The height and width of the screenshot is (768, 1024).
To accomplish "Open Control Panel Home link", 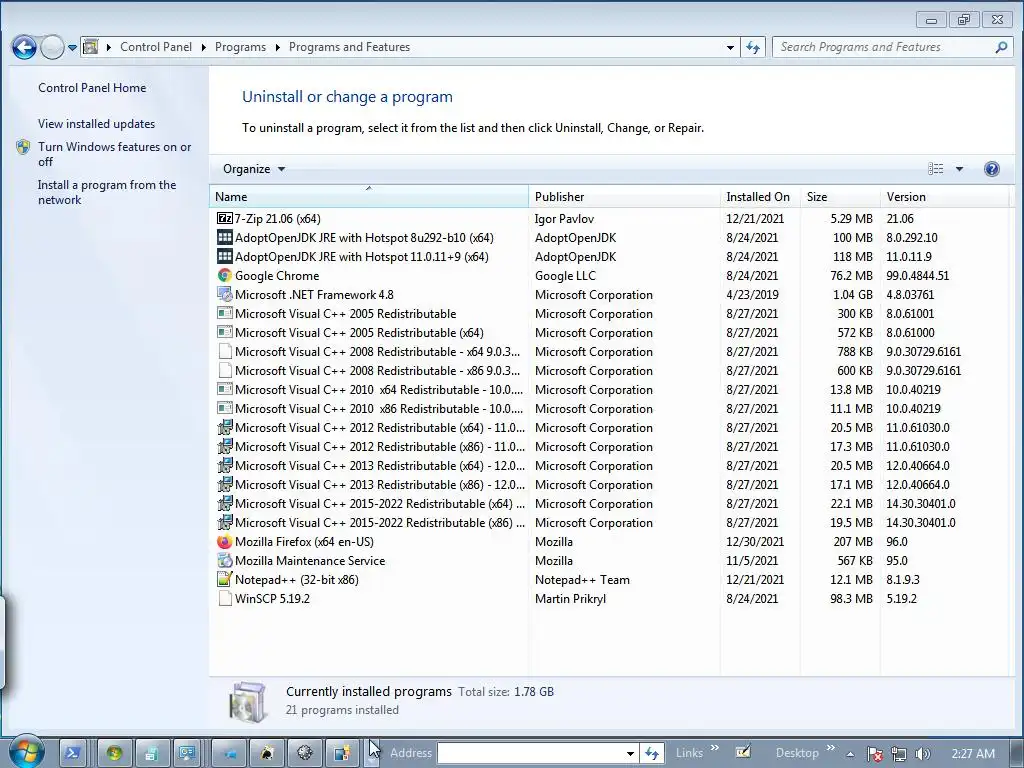I will [x=92, y=88].
